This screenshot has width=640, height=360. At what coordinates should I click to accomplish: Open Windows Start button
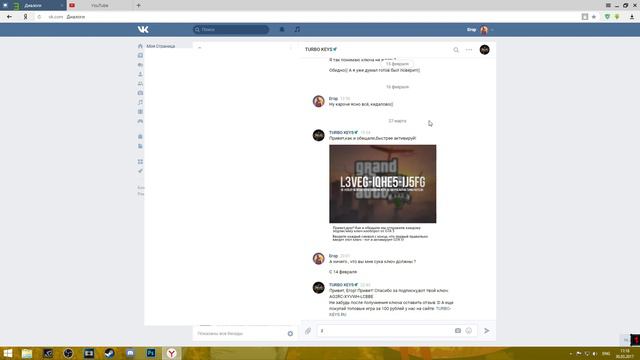7,353
